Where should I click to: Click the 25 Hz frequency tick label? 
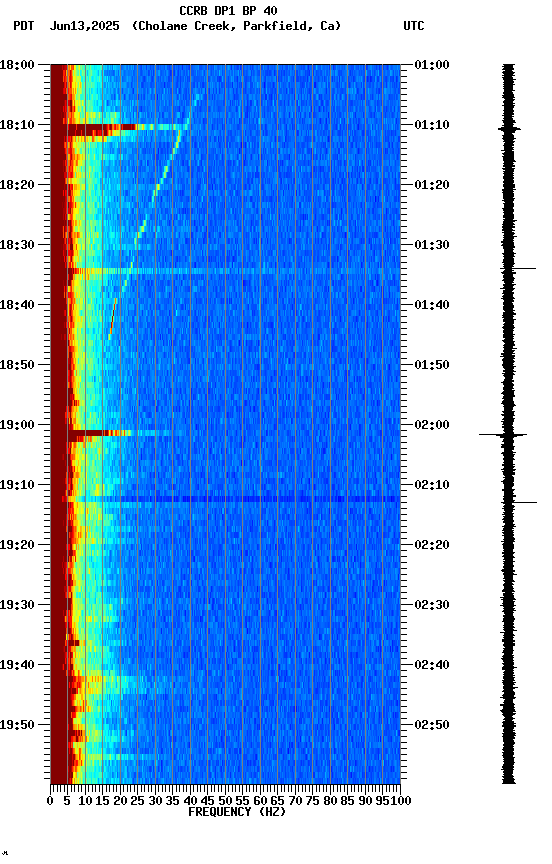(x=138, y=801)
